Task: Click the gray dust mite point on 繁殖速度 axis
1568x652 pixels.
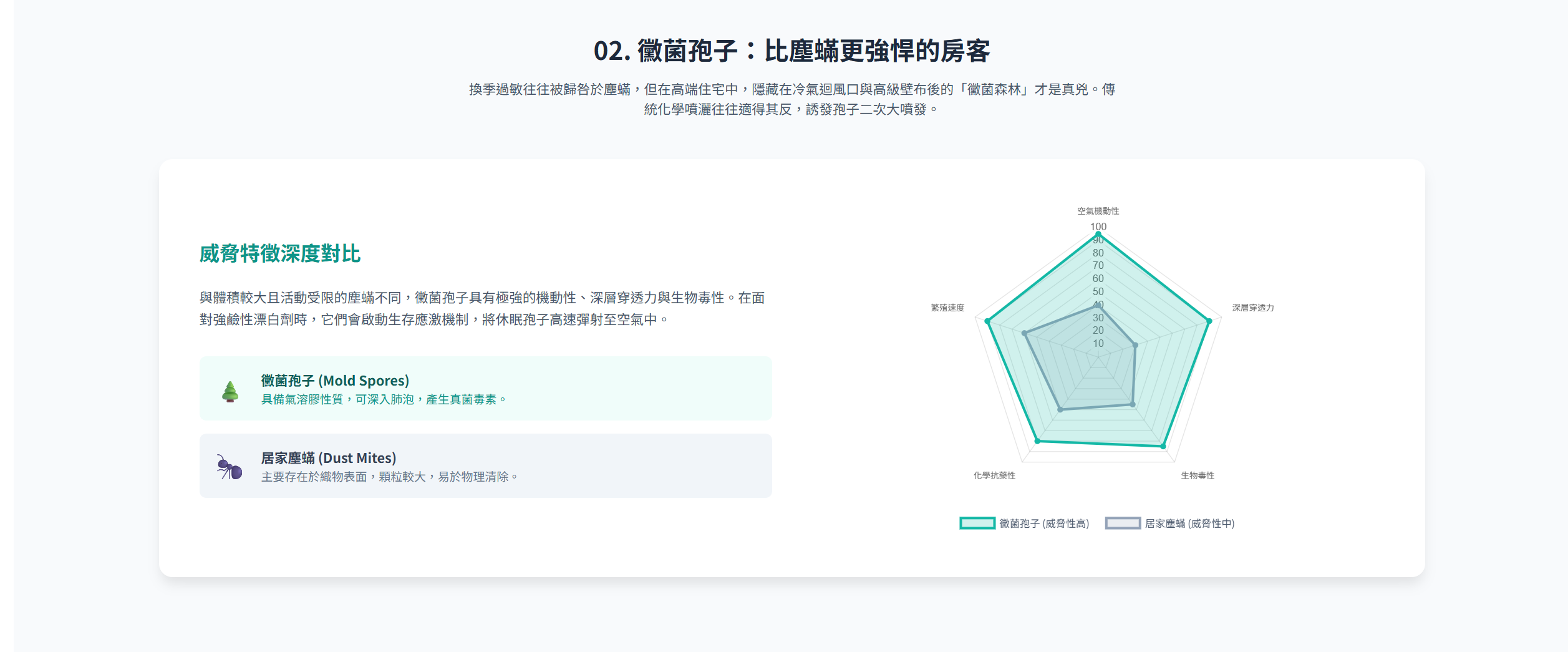Action: pyautogui.click(x=1024, y=333)
